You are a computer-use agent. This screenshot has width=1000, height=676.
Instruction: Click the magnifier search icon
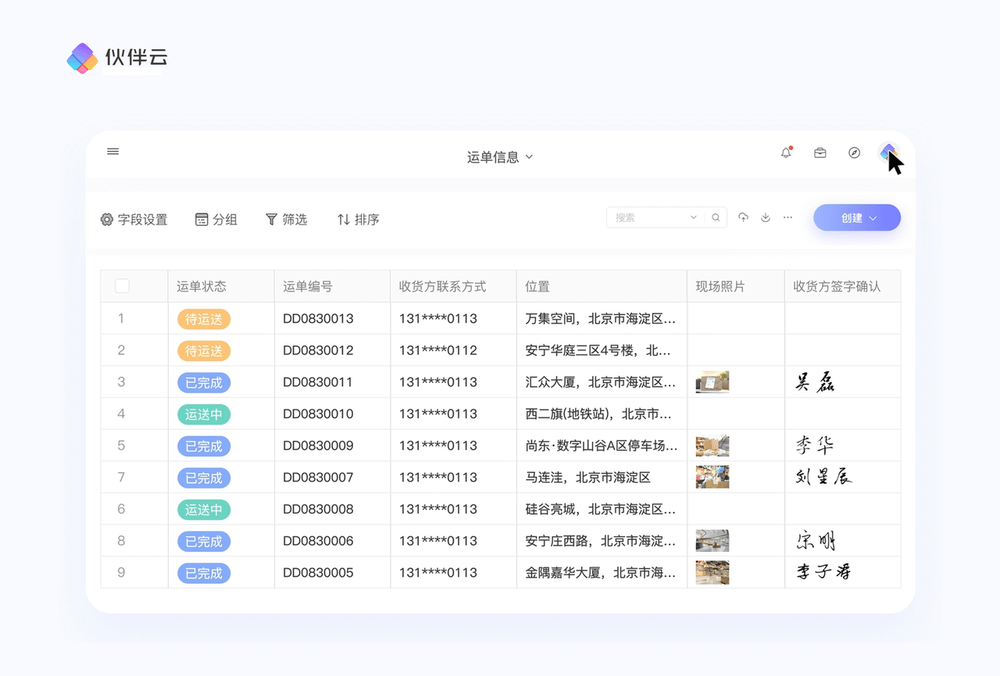point(716,218)
